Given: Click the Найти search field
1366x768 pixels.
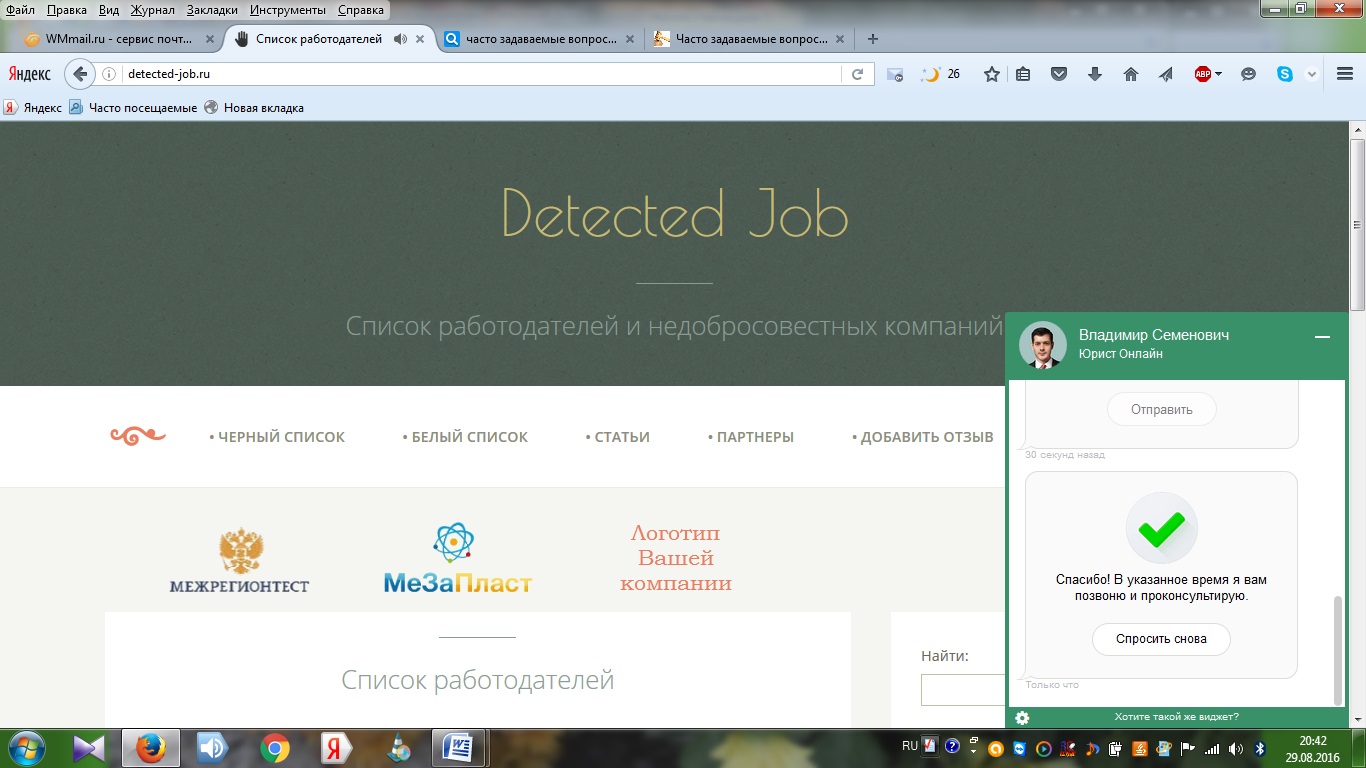Looking at the screenshot, I should 963,690.
